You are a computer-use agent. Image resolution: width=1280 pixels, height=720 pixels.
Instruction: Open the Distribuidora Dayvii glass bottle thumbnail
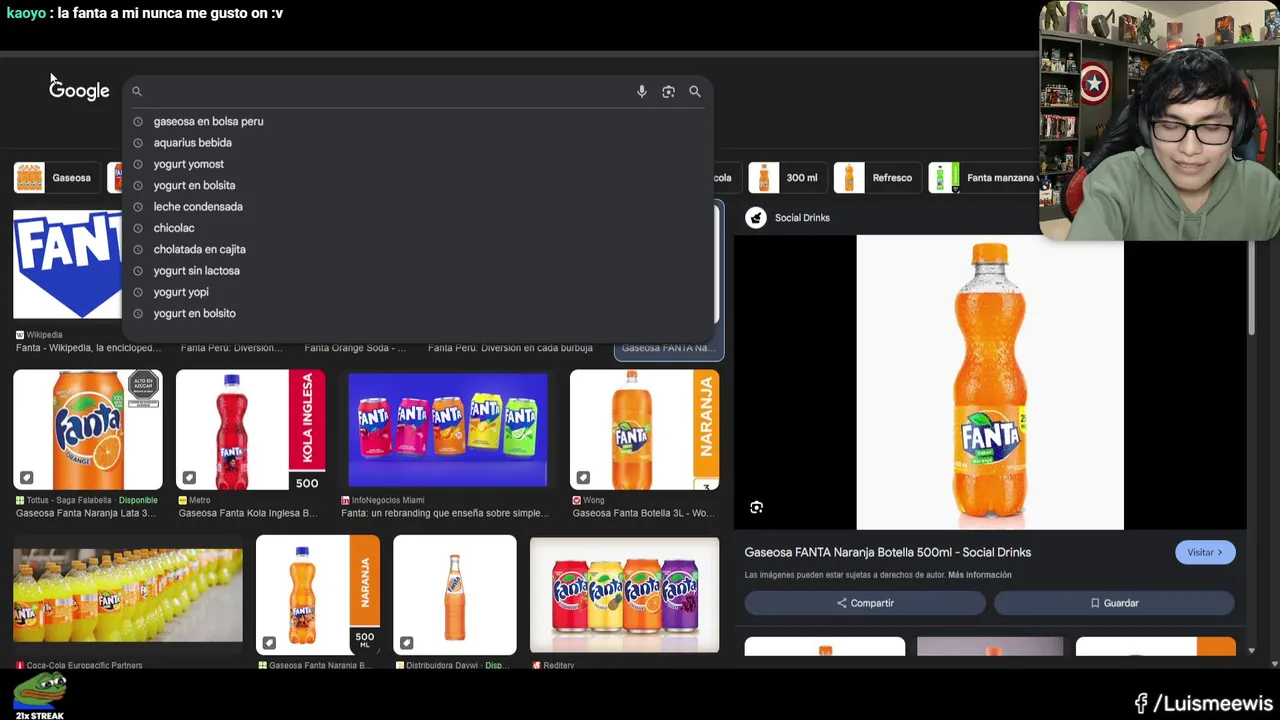point(455,595)
